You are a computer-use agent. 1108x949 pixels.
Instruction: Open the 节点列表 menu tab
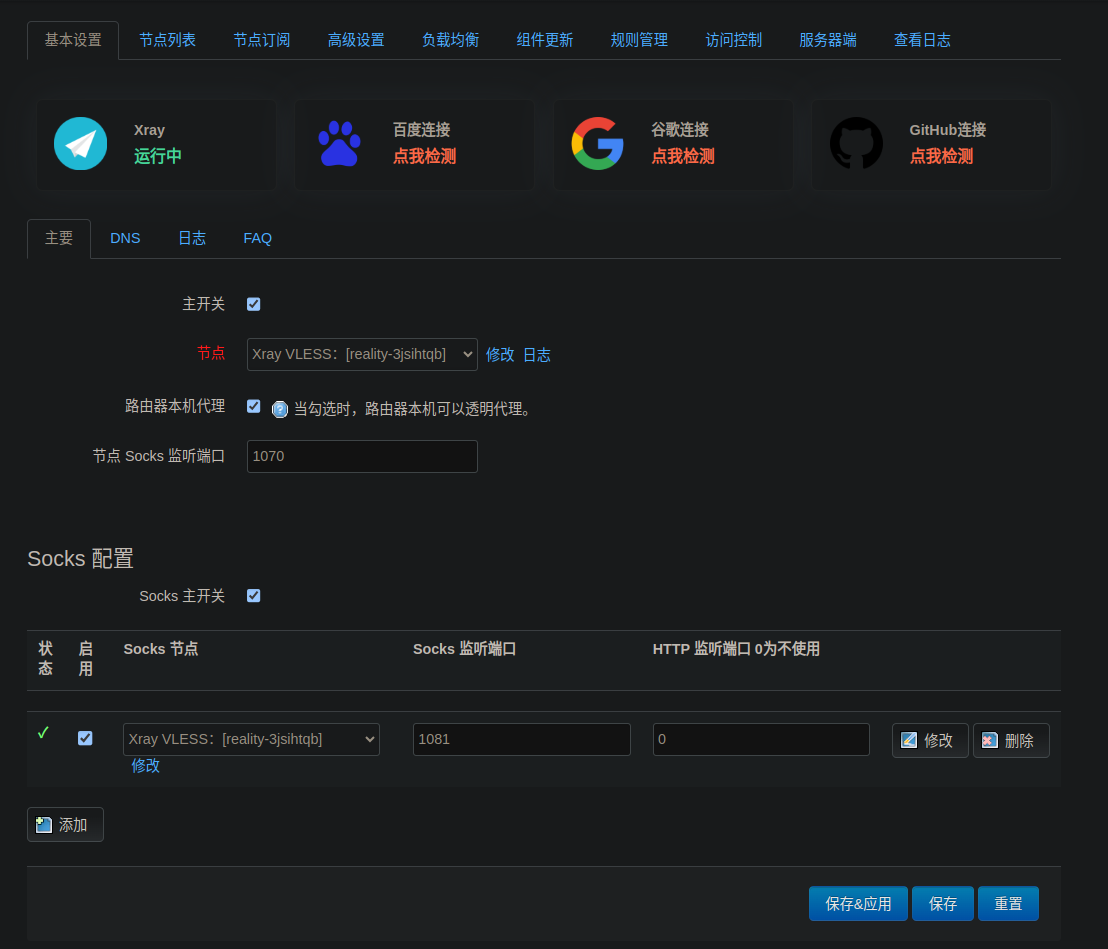[x=167, y=39]
